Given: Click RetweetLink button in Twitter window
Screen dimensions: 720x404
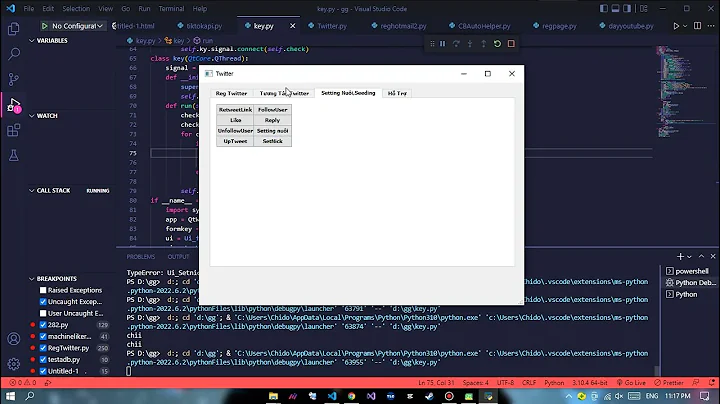Looking at the screenshot, I should pos(235,110).
